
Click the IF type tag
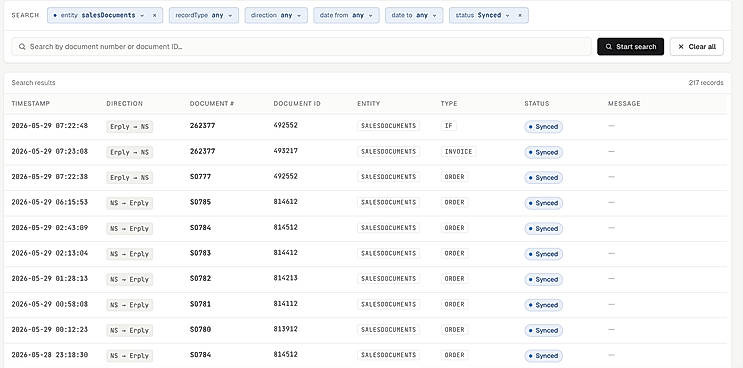click(448, 126)
